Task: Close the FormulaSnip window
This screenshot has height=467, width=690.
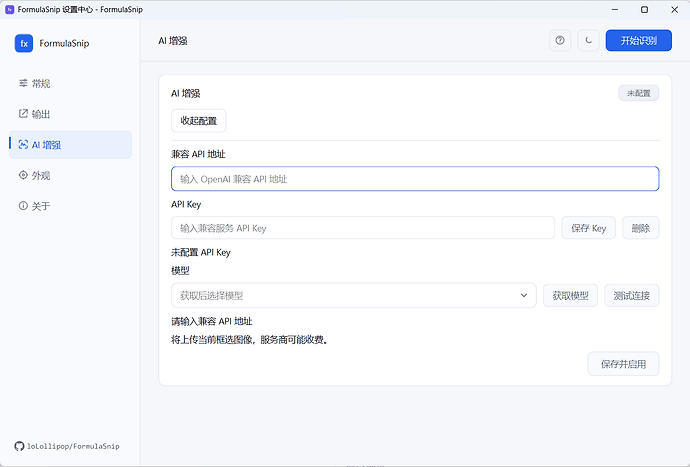Action: tap(674, 9)
